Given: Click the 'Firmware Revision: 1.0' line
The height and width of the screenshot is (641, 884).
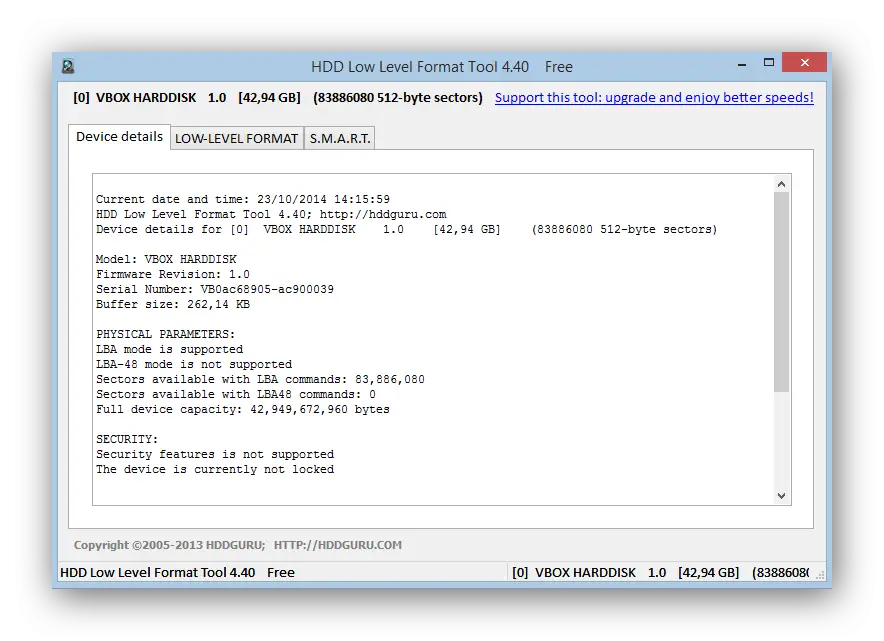Looking at the screenshot, I should [x=173, y=274].
